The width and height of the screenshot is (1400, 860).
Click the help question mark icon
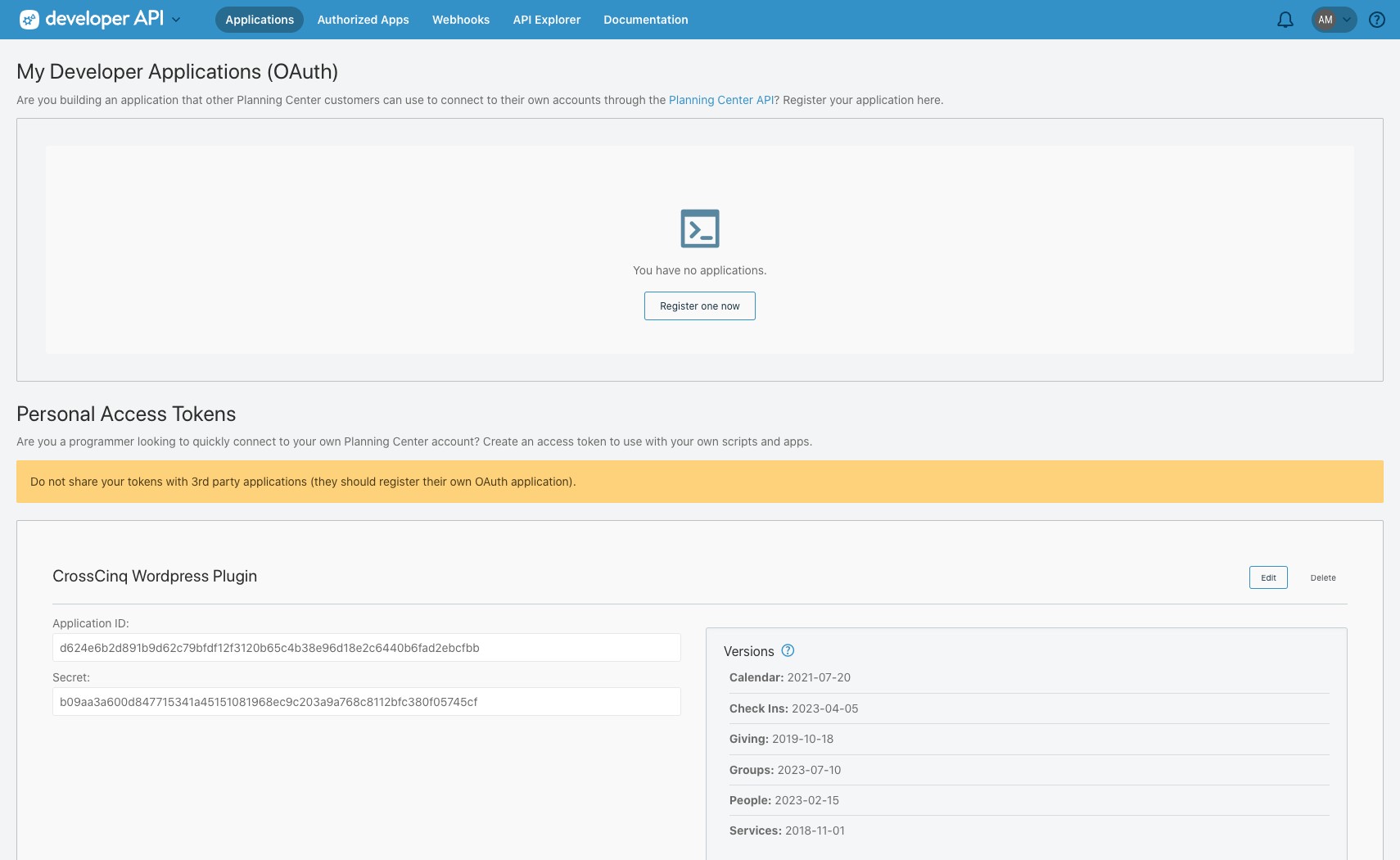click(1377, 20)
